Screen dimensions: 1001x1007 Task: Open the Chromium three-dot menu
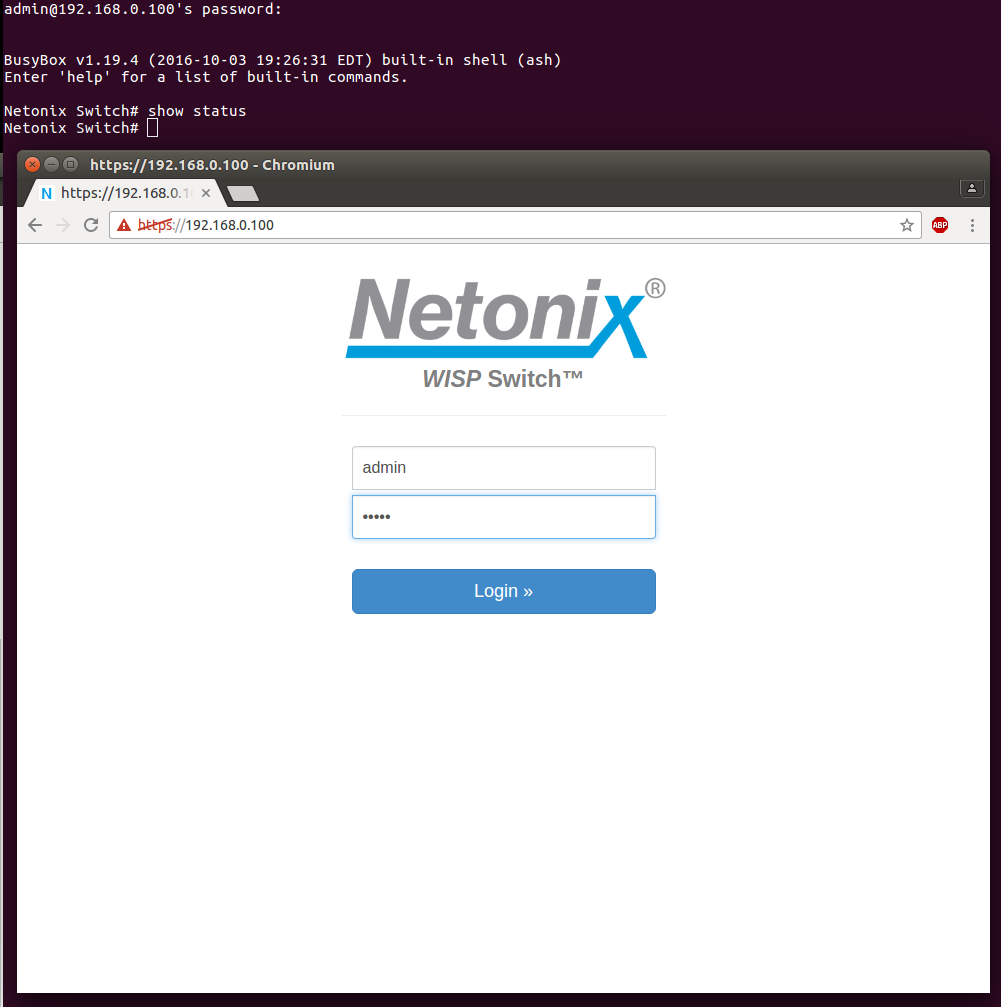(x=973, y=225)
